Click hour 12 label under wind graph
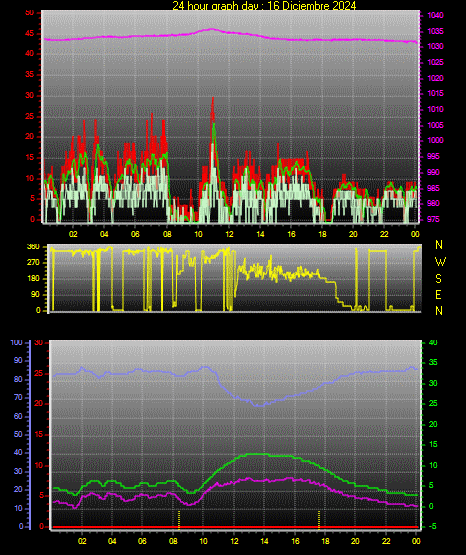 (x=229, y=234)
